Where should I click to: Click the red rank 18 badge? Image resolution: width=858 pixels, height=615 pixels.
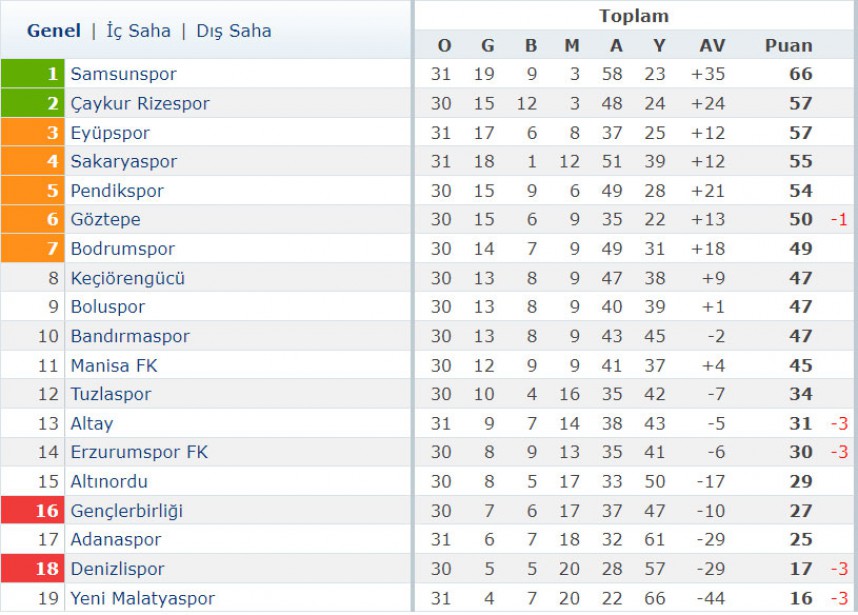[33, 568]
